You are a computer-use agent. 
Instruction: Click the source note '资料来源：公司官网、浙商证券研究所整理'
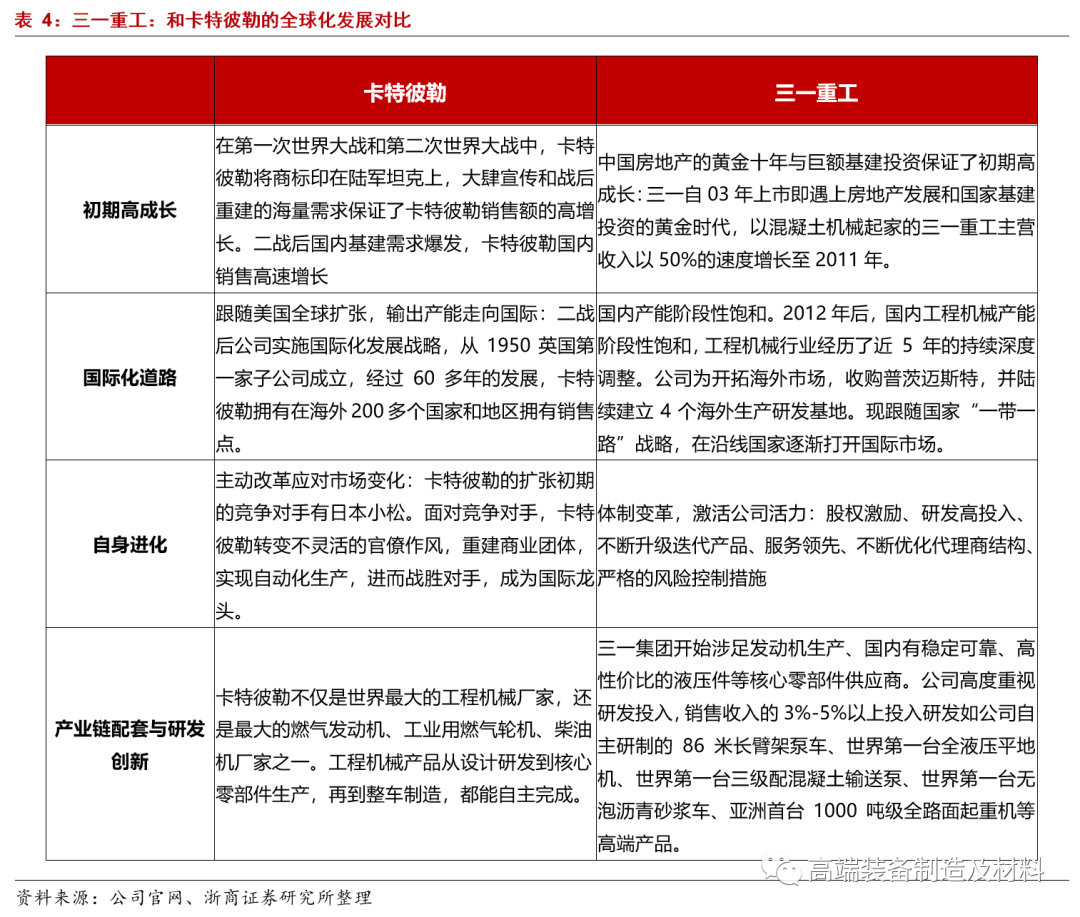click(194, 897)
